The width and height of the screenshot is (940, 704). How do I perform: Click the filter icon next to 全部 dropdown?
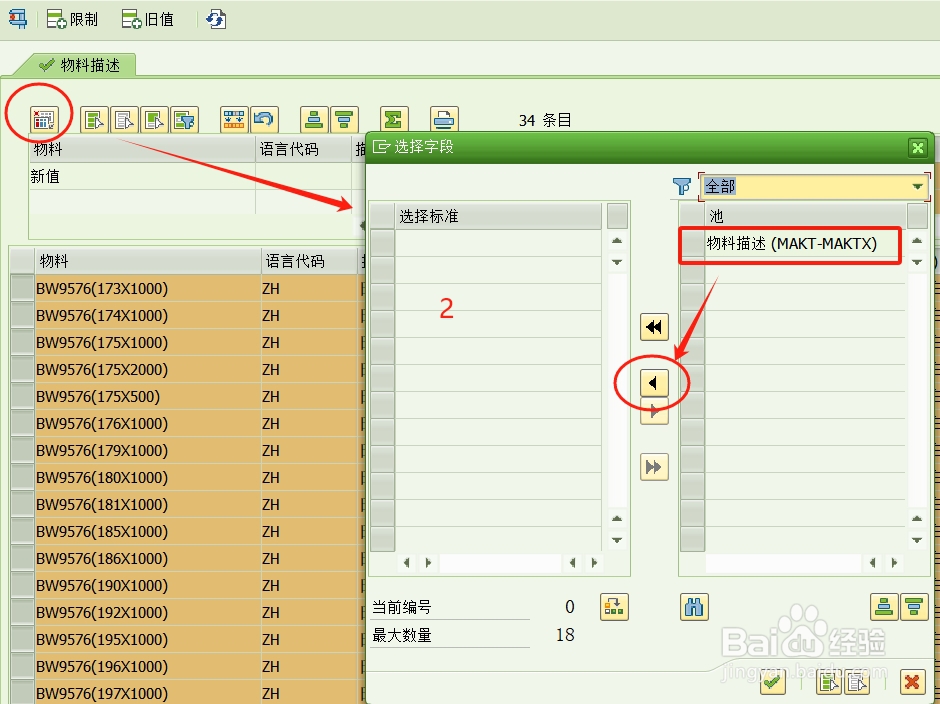[x=682, y=186]
